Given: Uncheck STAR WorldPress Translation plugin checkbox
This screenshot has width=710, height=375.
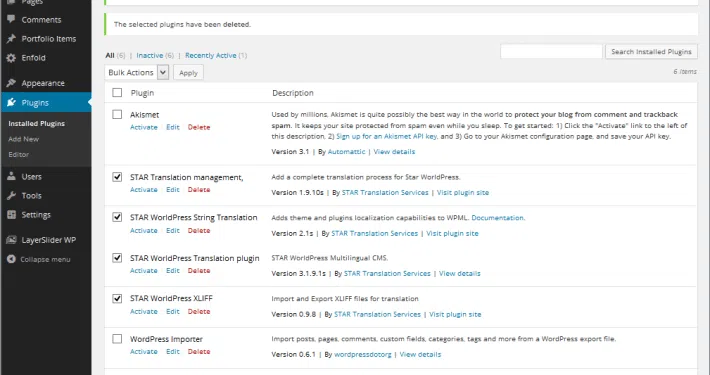Looking at the screenshot, I should (x=117, y=258).
